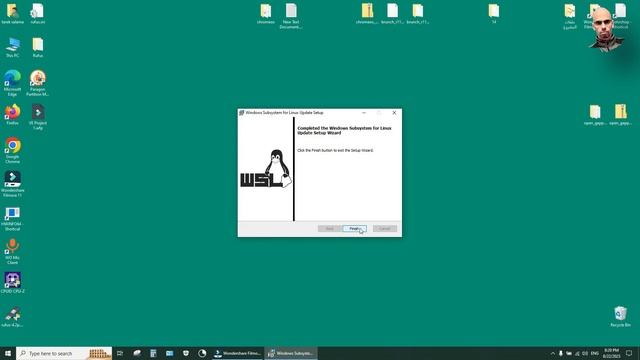Click the 'Type here to search' taskbar box
The height and width of the screenshot is (360, 640).
pyautogui.click(x=64, y=353)
